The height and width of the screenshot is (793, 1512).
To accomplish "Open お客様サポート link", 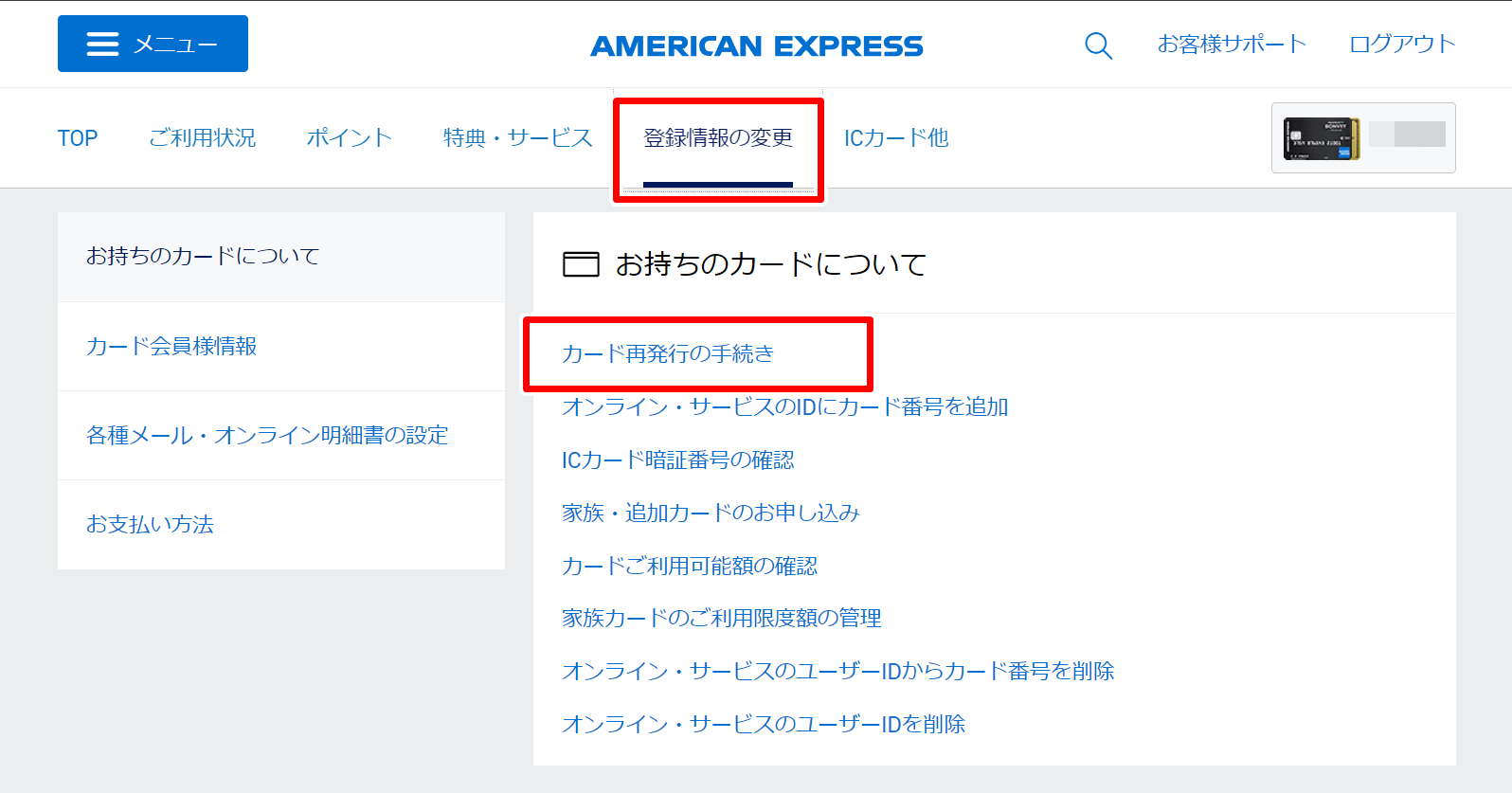I will tap(1232, 44).
